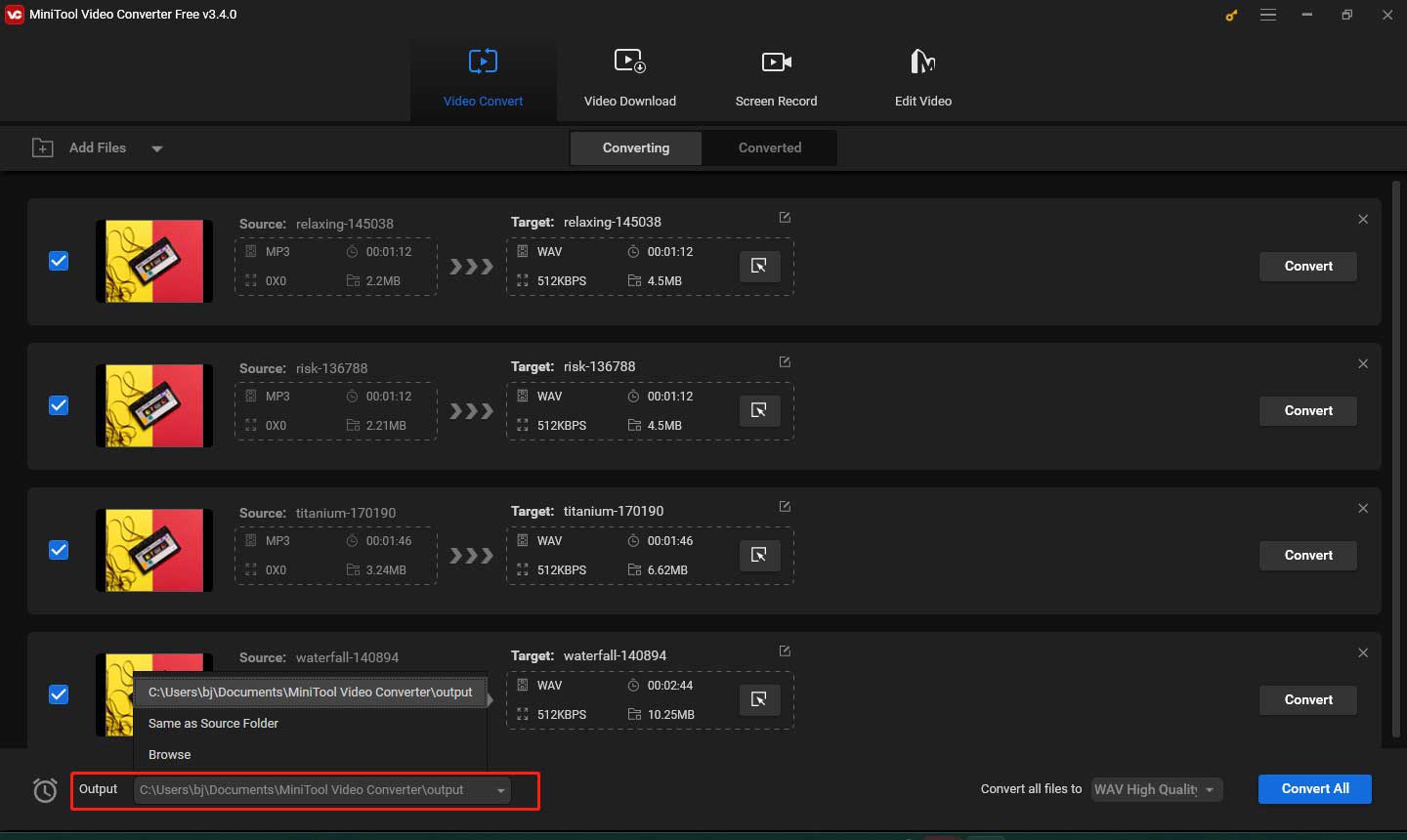Open the titanium-170190 thumbnail preview
Image resolution: width=1407 pixels, height=840 pixels.
pos(154,550)
